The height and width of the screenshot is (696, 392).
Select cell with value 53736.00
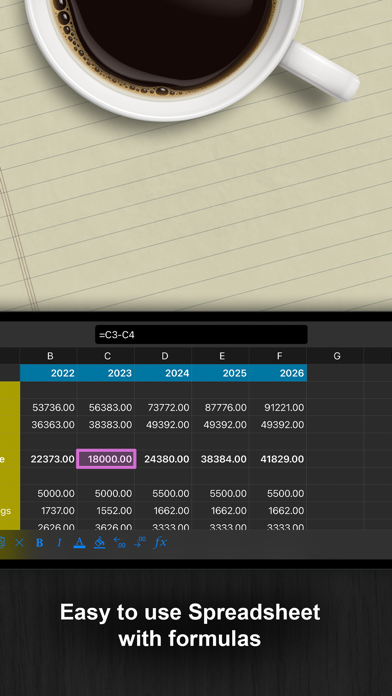tap(48, 407)
